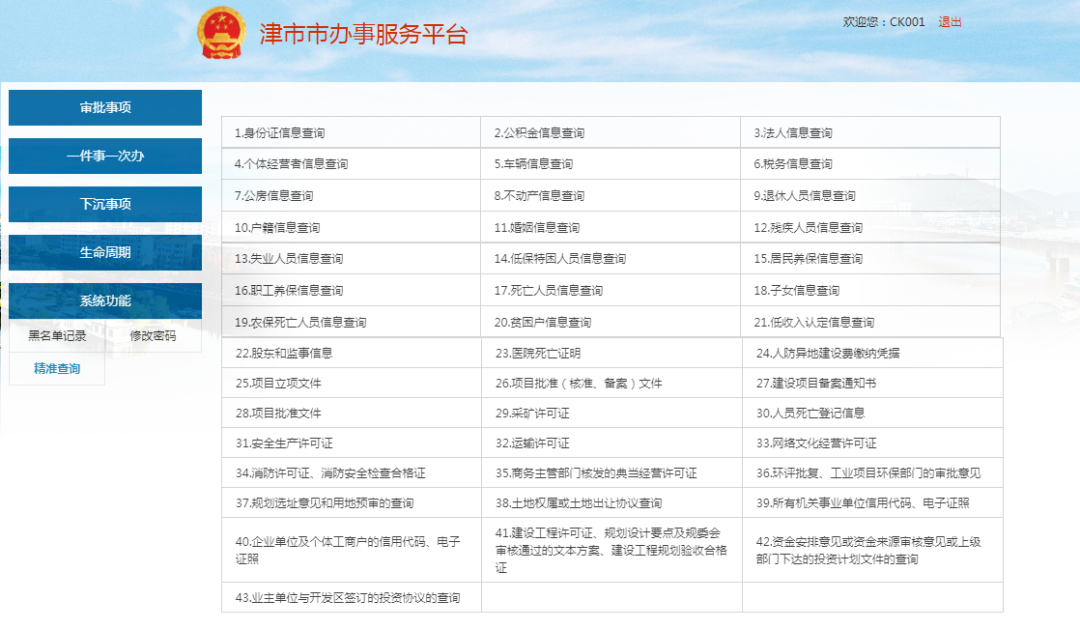
Task: Select 31.安全生产许可证
Action: click(x=284, y=443)
